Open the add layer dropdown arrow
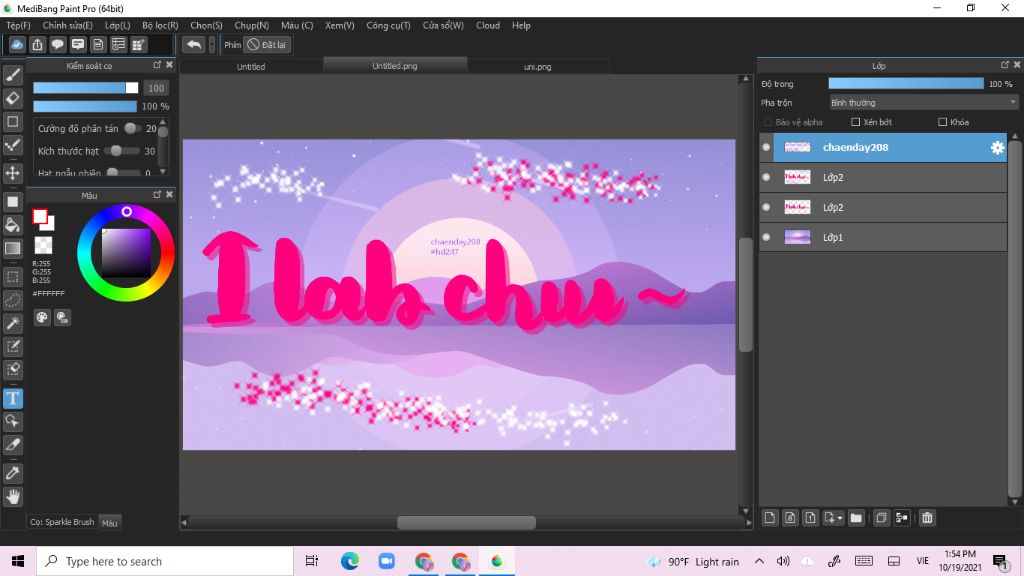 coord(840,518)
